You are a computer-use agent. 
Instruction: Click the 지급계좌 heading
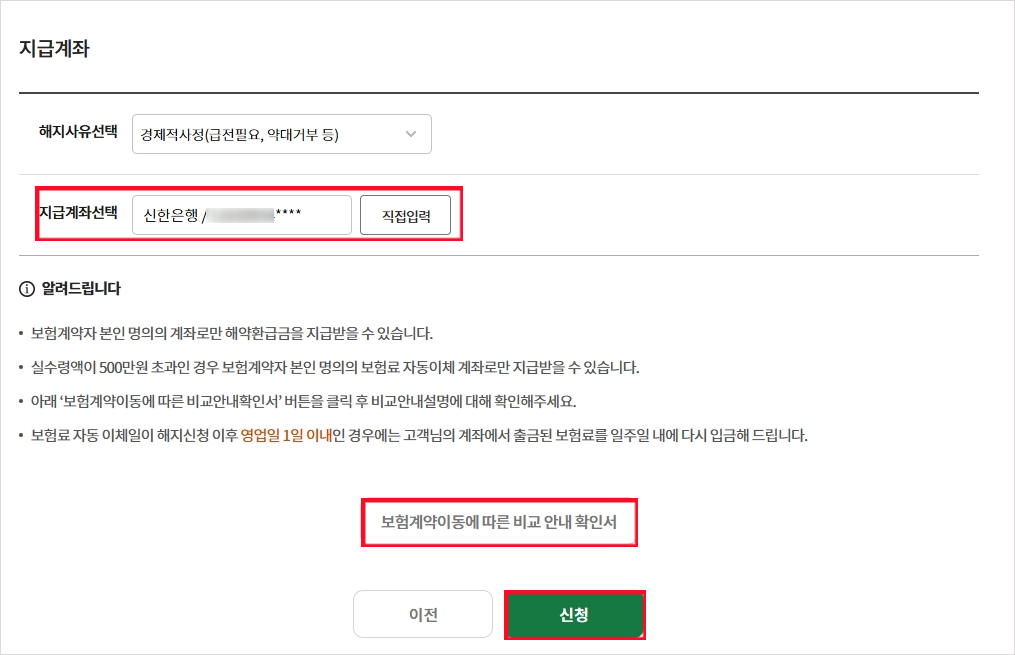point(54,49)
